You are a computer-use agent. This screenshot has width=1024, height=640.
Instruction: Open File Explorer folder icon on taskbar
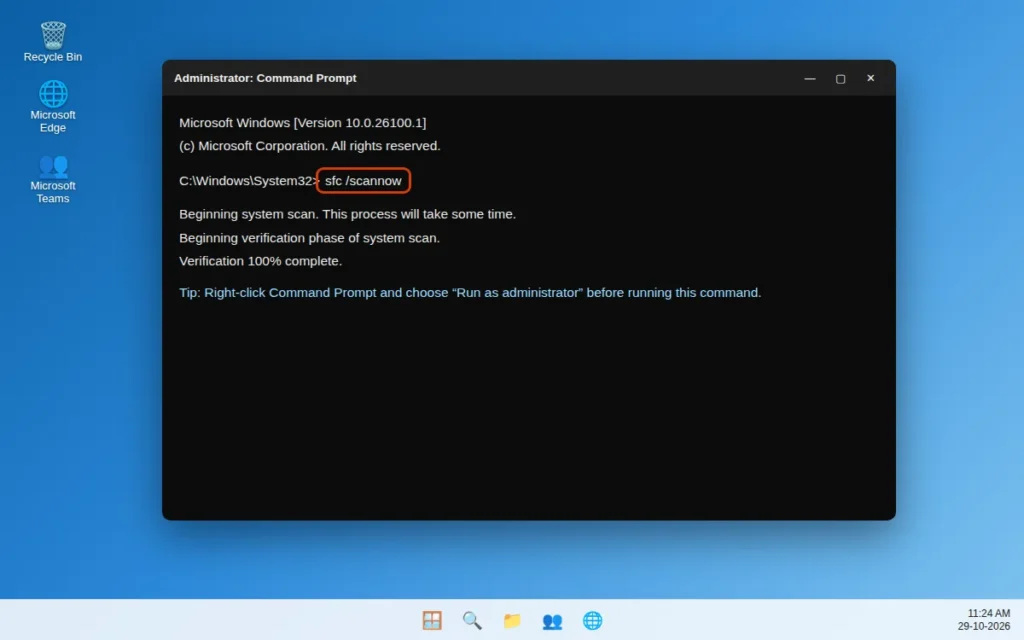point(512,620)
